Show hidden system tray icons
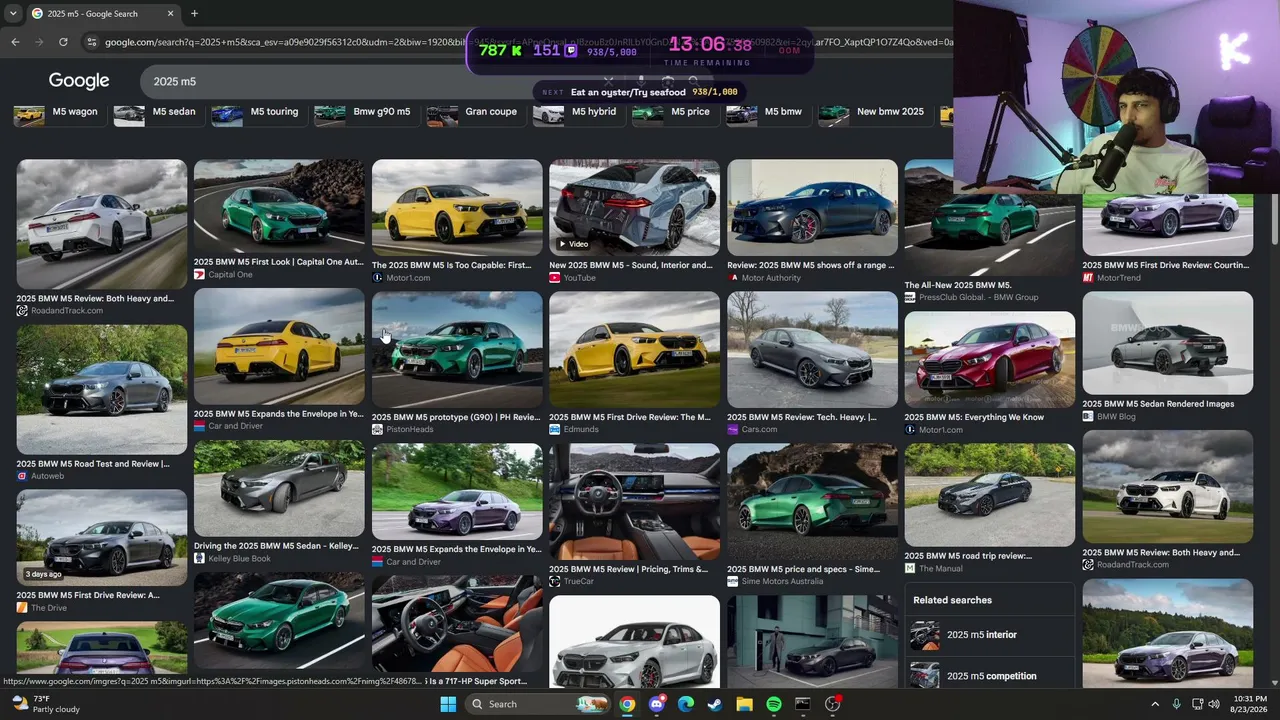 [1155, 704]
